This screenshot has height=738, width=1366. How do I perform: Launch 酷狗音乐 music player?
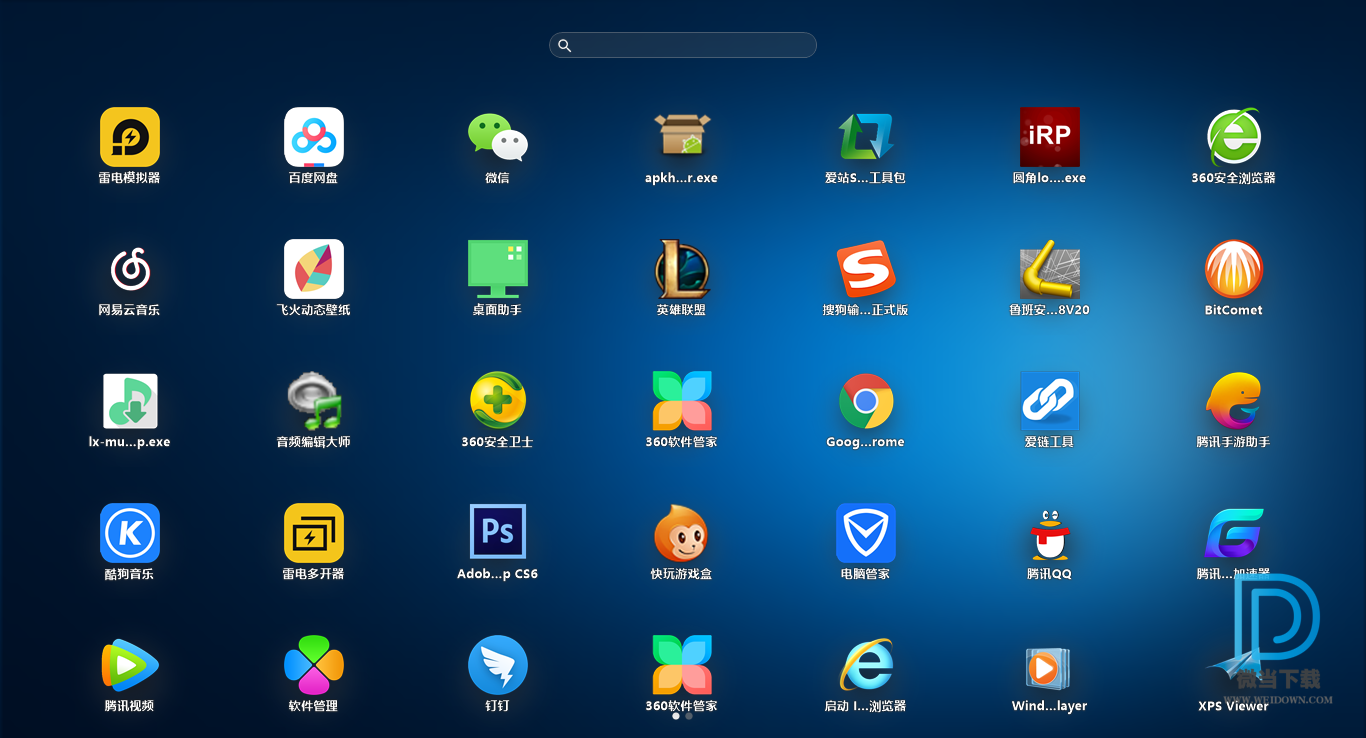tap(130, 533)
